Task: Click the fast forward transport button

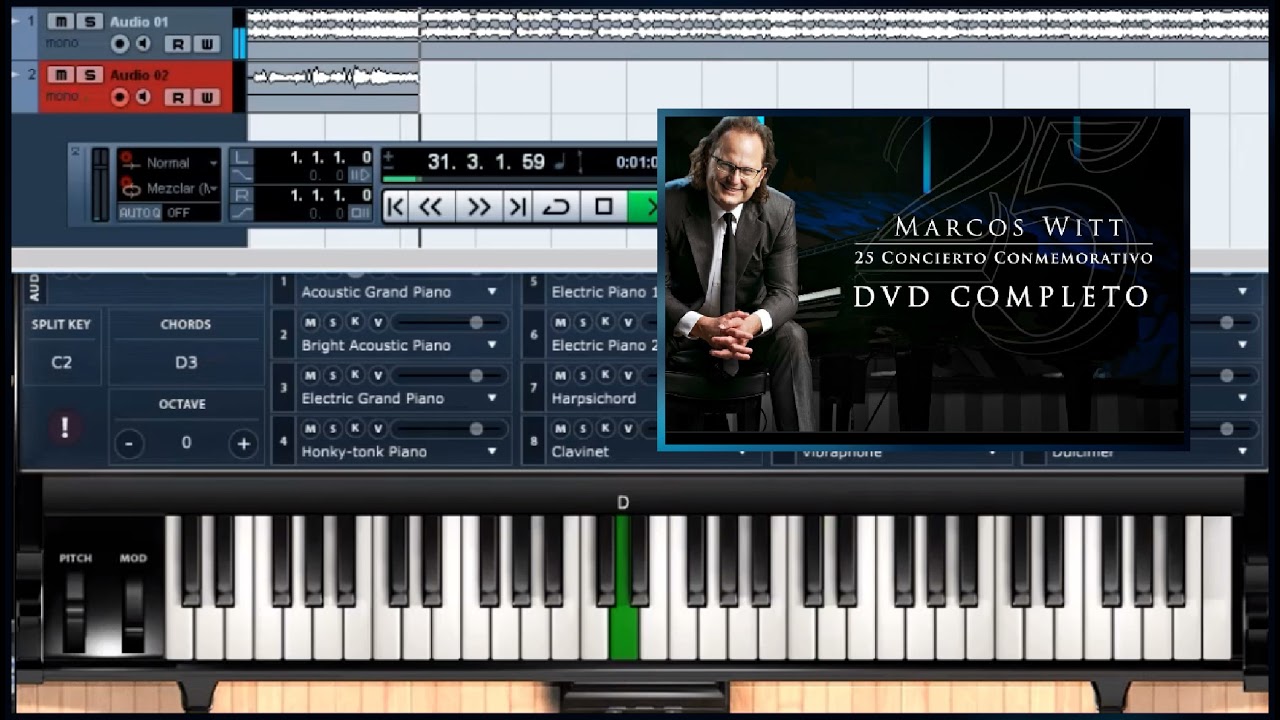Action: click(479, 207)
